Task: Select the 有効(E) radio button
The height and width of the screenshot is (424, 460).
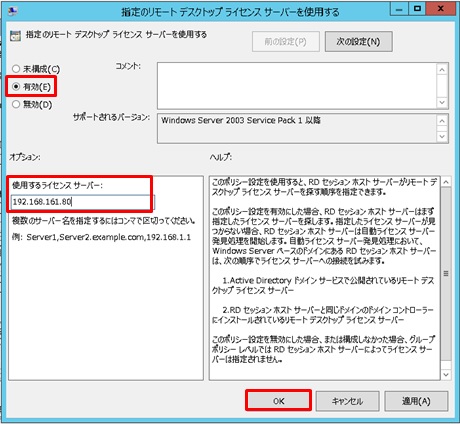Action: click(x=16, y=87)
